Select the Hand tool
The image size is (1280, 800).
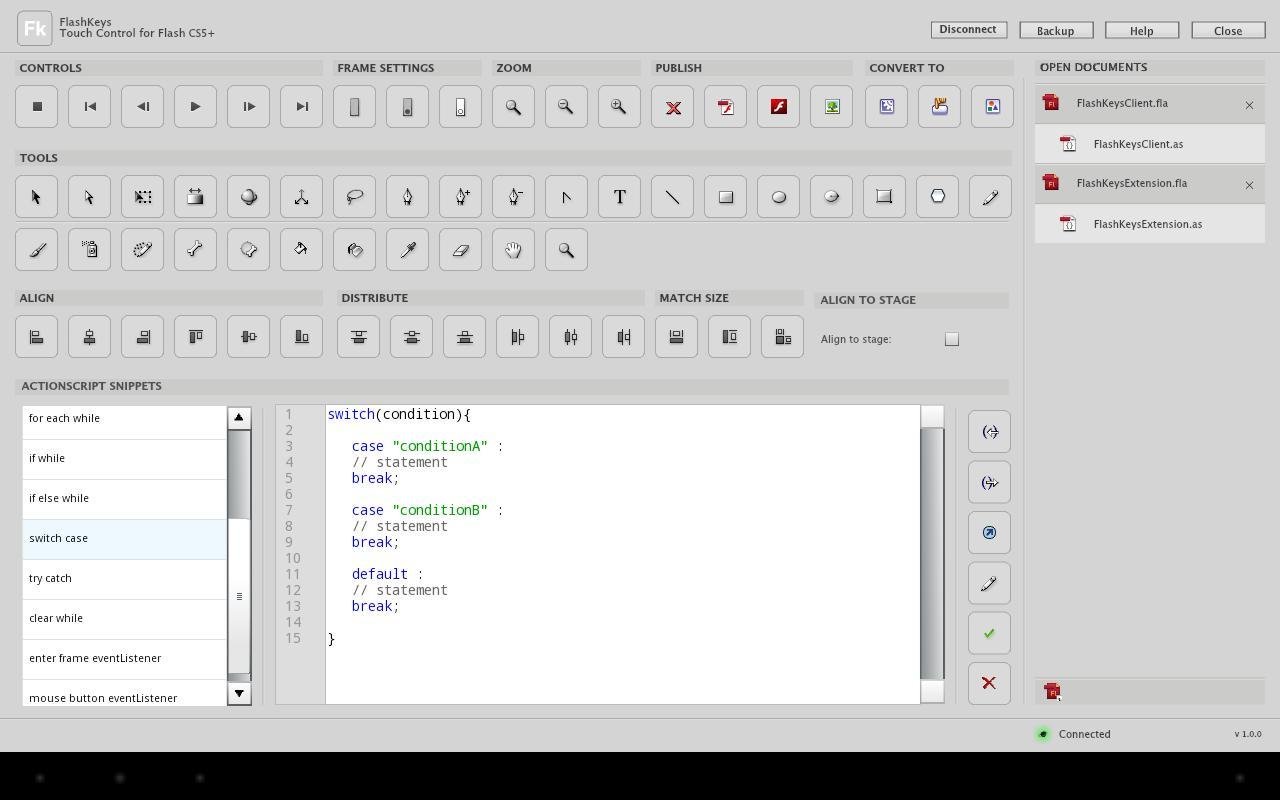pyautogui.click(x=514, y=250)
